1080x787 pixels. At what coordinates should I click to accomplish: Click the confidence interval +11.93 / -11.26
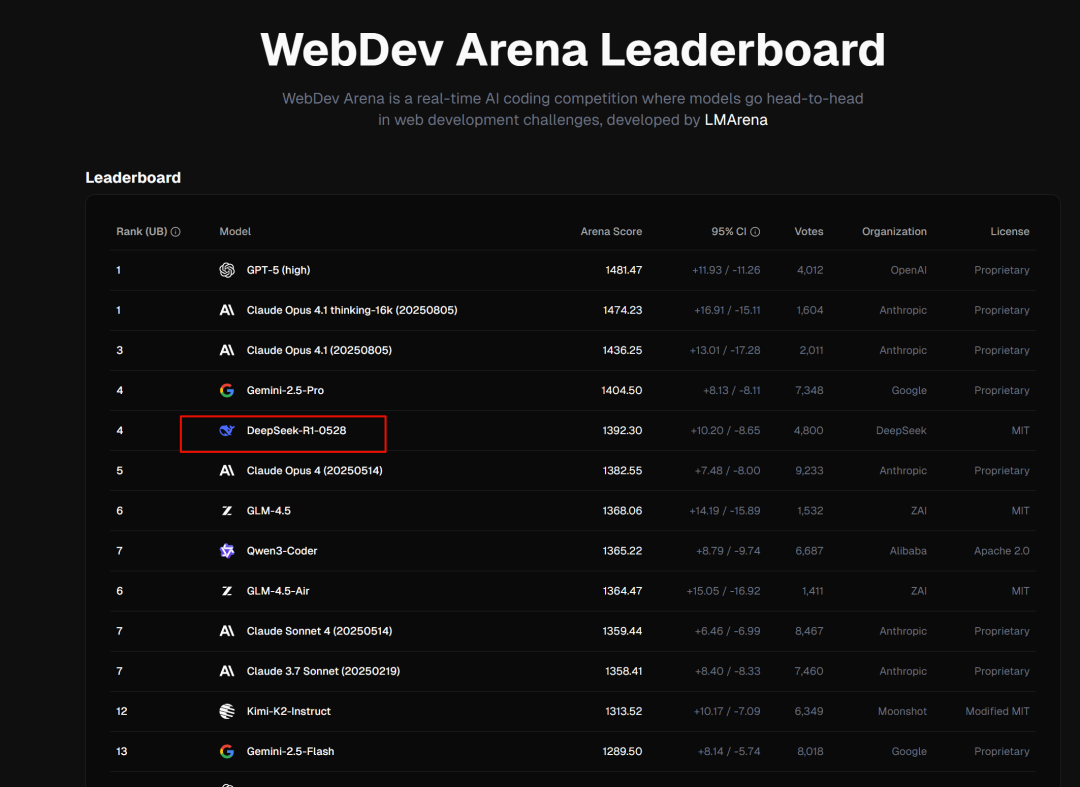point(726,270)
